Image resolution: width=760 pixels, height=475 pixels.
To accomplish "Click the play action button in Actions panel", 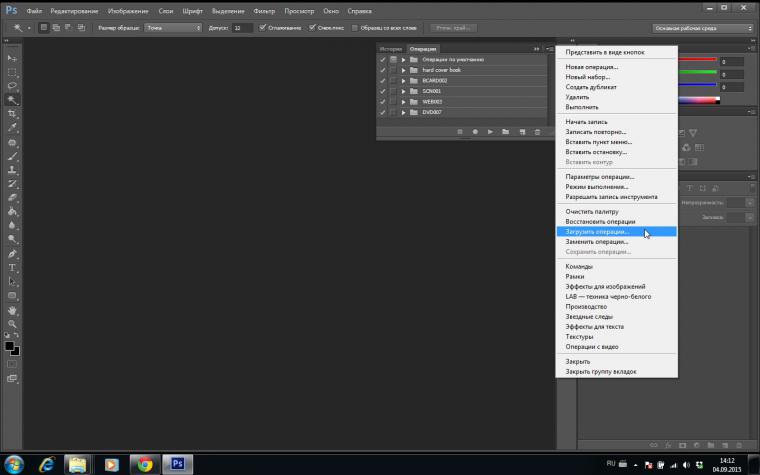I will coord(491,132).
